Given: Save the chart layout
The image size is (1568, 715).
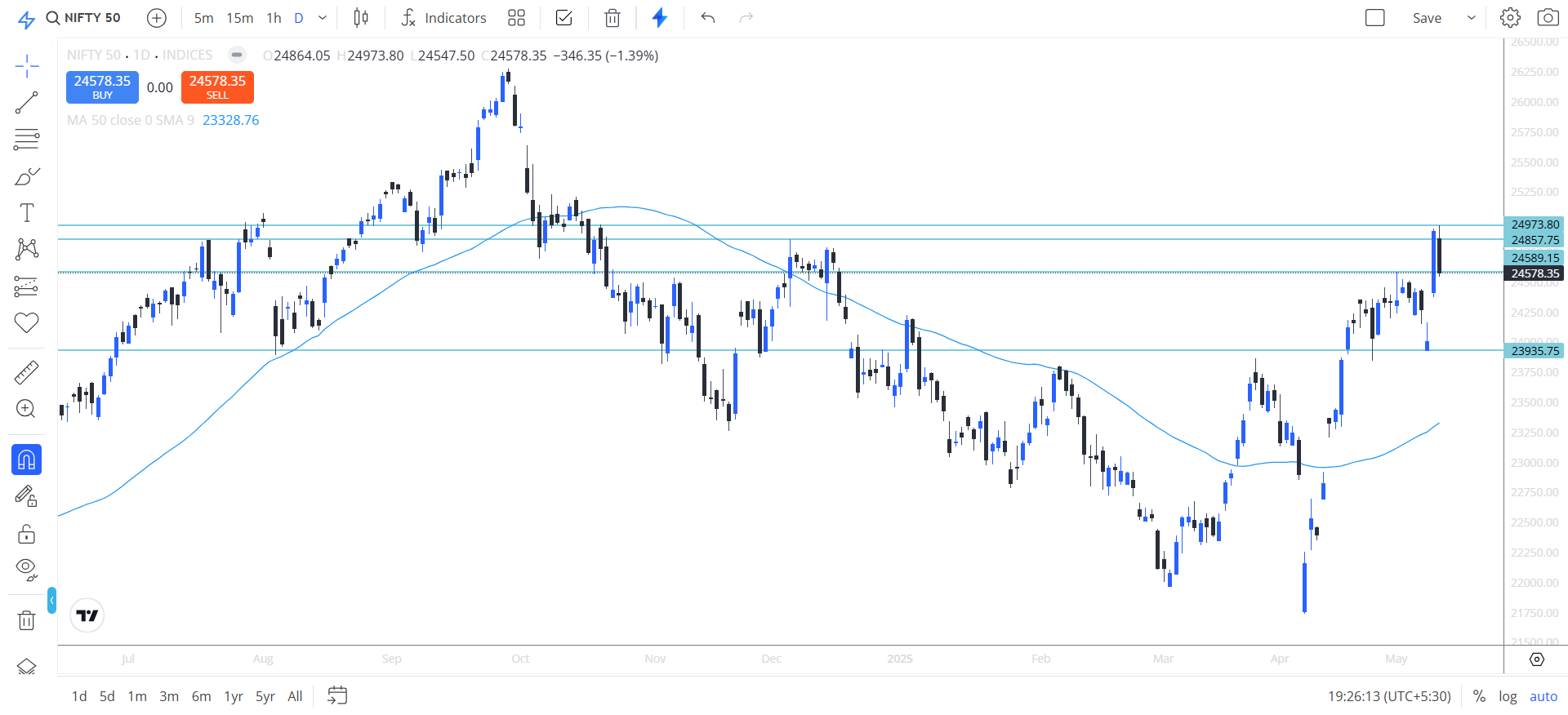Looking at the screenshot, I should [x=1427, y=18].
